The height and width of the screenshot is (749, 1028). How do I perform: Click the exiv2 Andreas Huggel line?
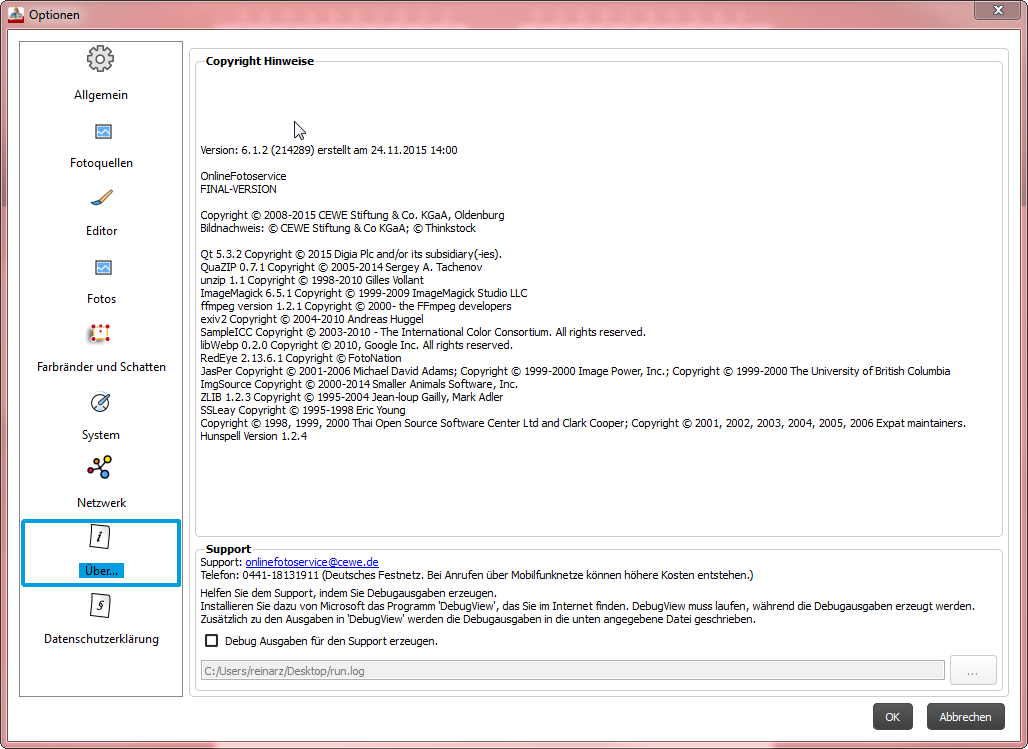[x=312, y=319]
